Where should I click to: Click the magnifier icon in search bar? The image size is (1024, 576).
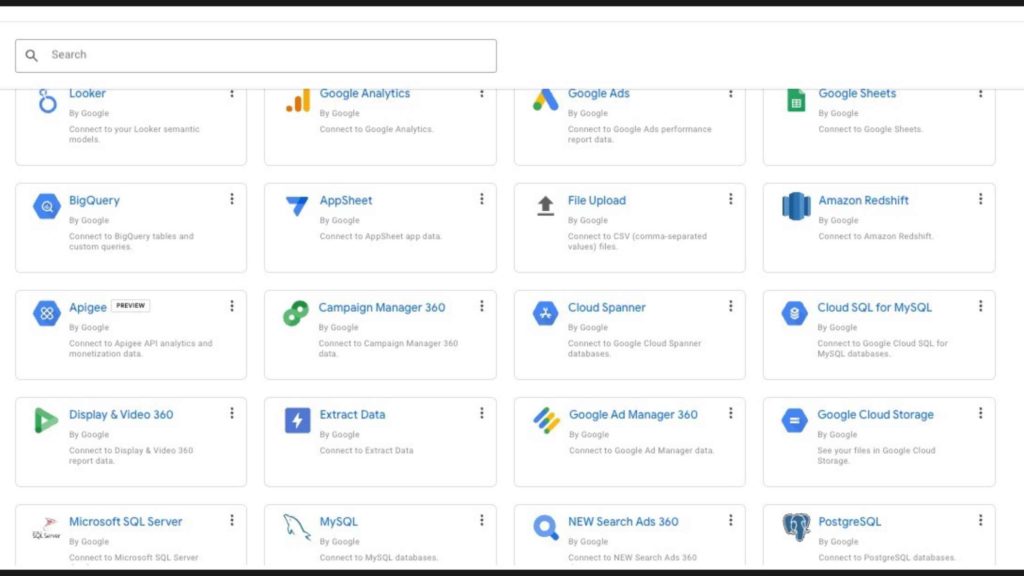[x=32, y=56]
